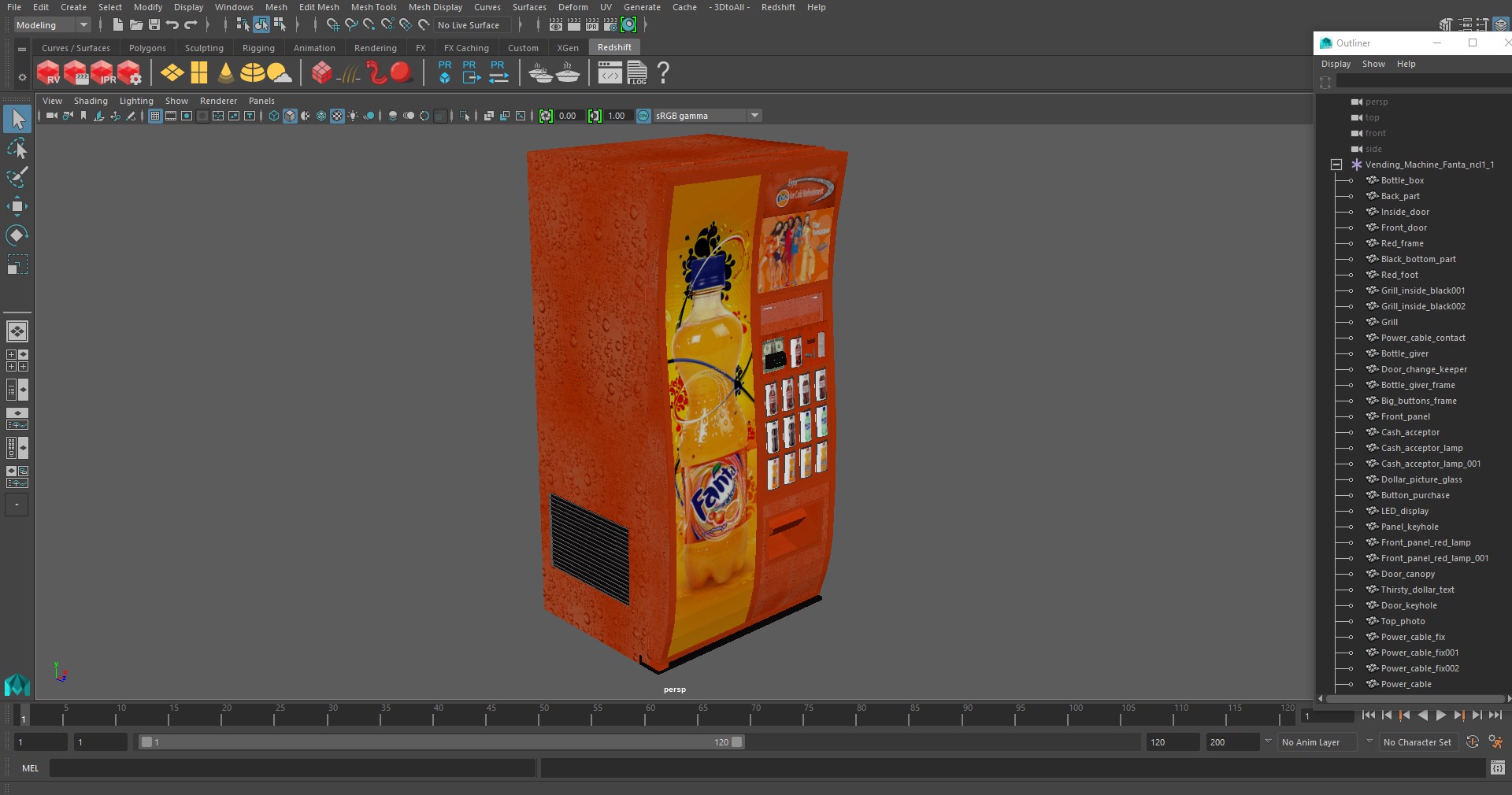Image resolution: width=1512 pixels, height=795 pixels.
Task: Click the Redshift red sphere material icon
Action: (x=401, y=72)
